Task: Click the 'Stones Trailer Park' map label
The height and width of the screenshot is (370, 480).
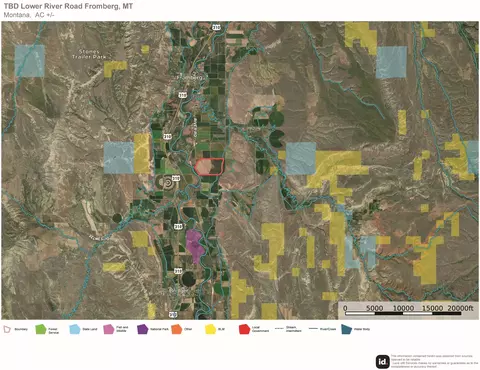Action: pyautogui.click(x=89, y=54)
